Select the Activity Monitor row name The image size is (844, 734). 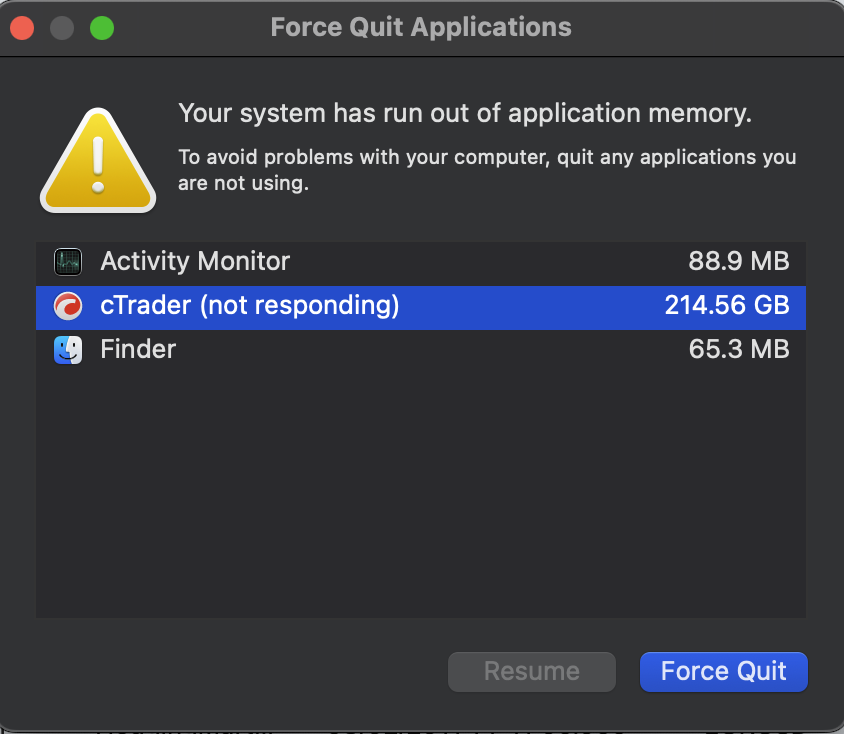tap(195, 262)
